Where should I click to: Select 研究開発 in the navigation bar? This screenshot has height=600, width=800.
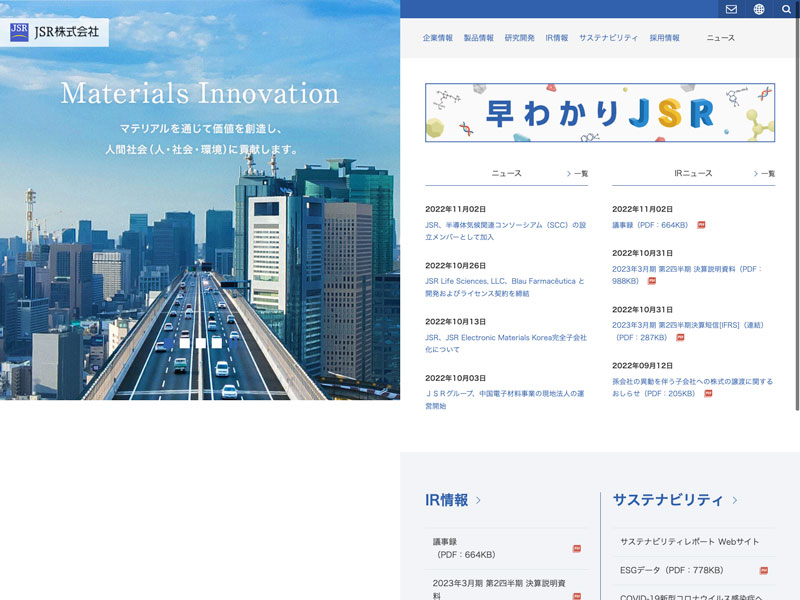[x=519, y=38]
